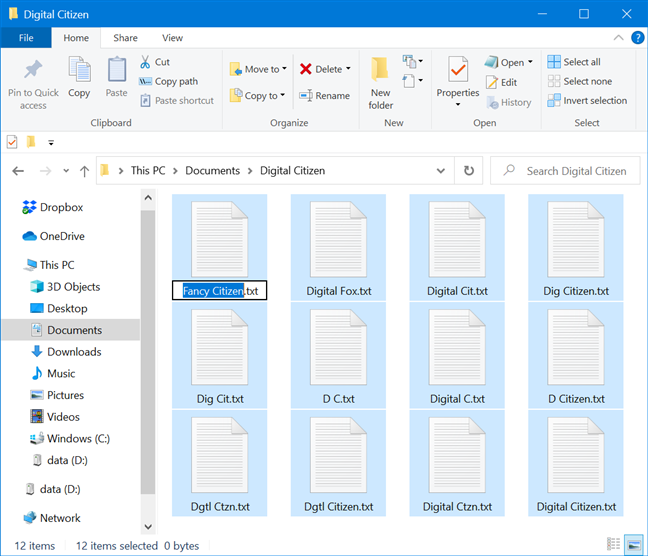
Task: Click Pin to Quick access icon
Action: tap(33, 69)
